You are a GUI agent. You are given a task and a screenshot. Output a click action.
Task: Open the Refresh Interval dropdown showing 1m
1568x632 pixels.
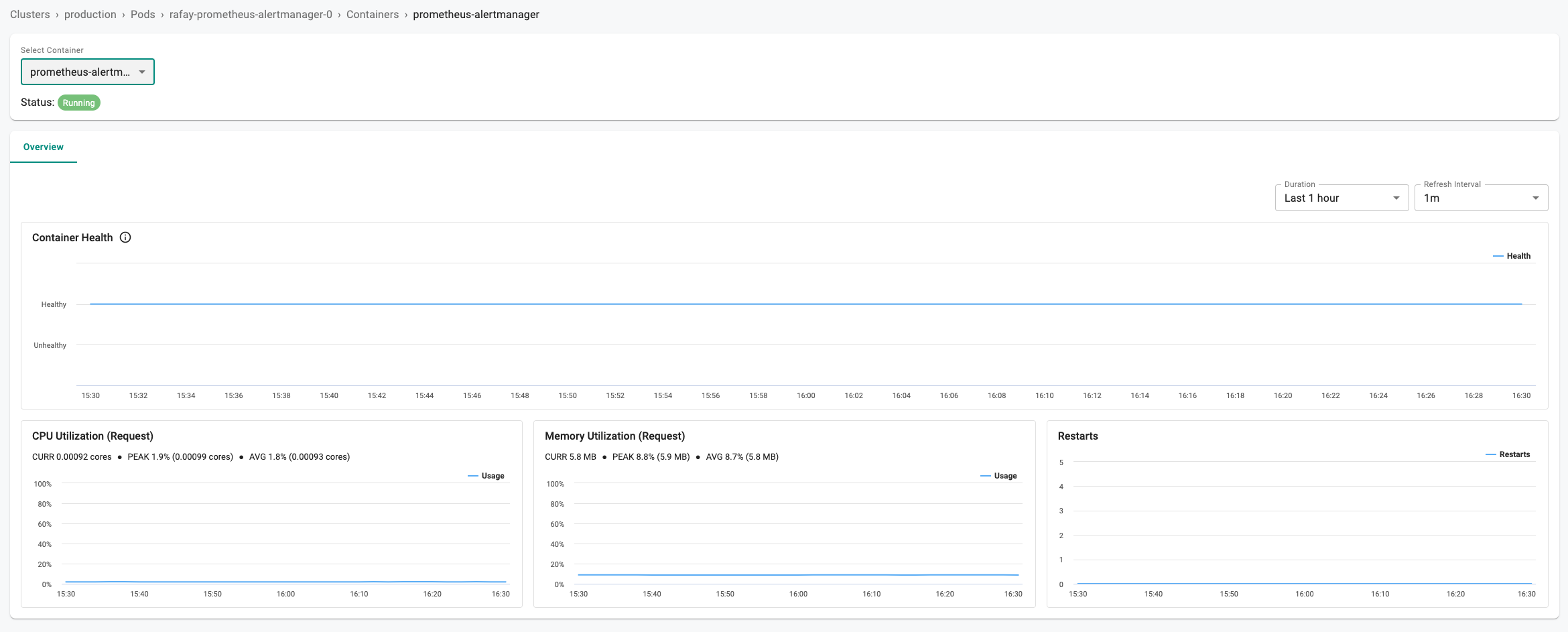coord(1481,198)
